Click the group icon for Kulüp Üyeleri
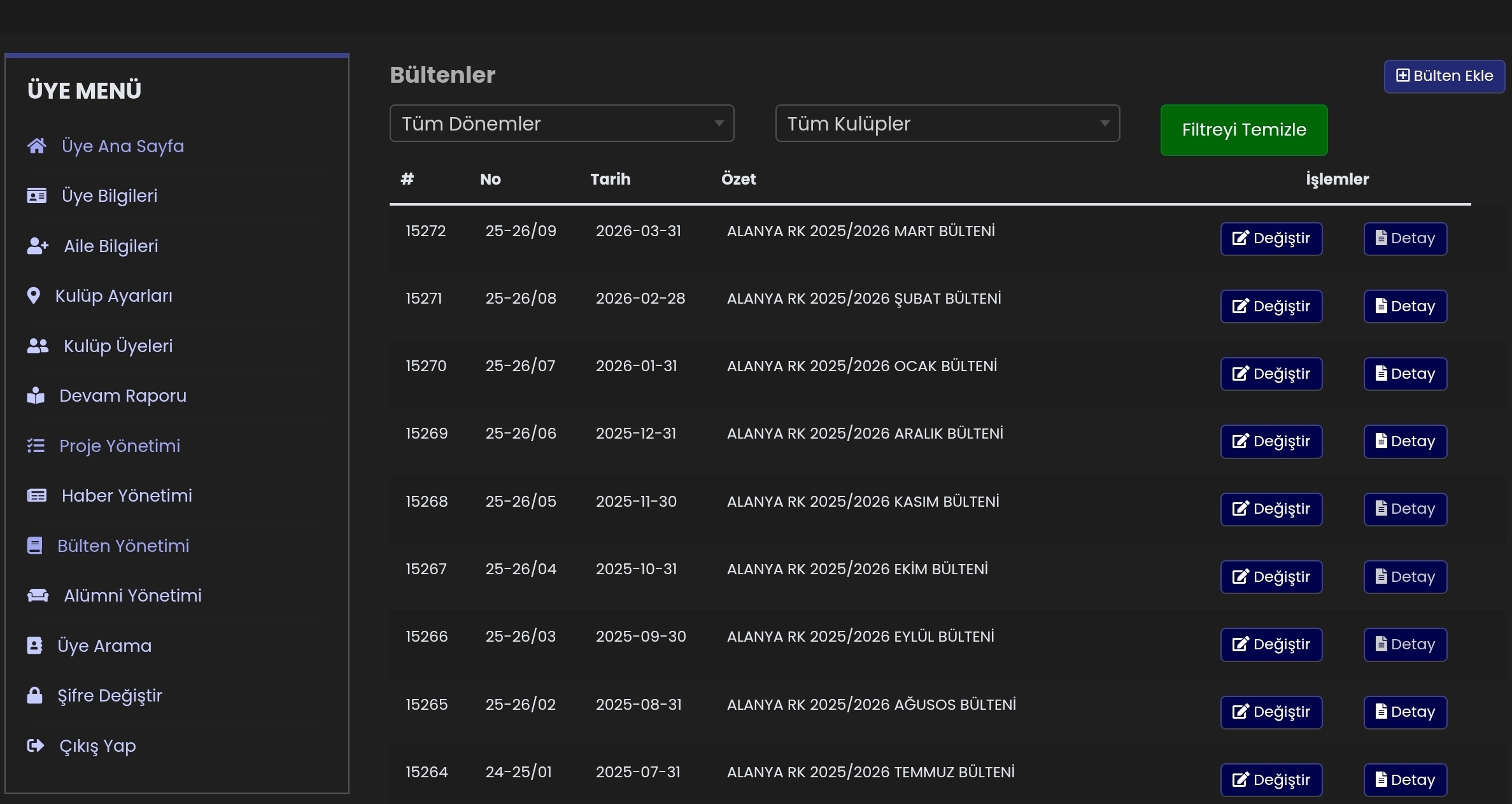Image resolution: width=1512 pixels, height=804 pixels. coord(38,346)
